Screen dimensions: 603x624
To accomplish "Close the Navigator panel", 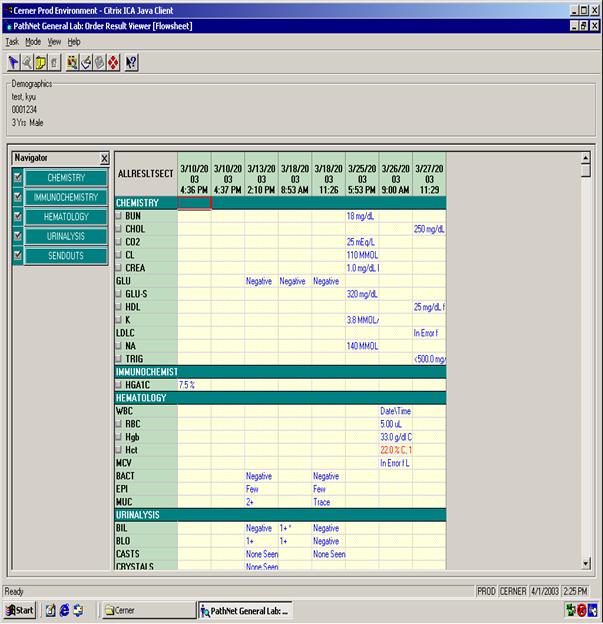I will coord(104,158).
